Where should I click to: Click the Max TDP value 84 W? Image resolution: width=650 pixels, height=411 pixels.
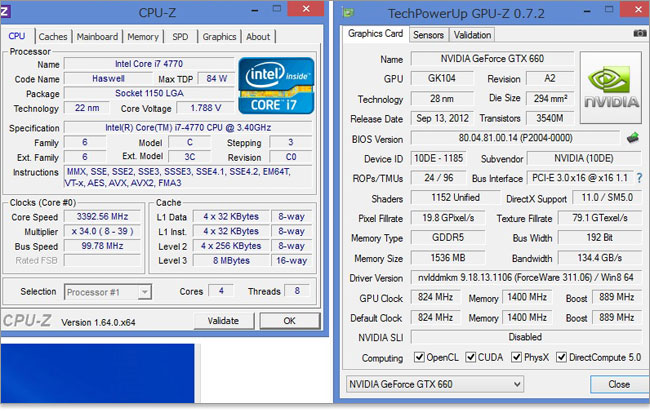tap(216, 78)
